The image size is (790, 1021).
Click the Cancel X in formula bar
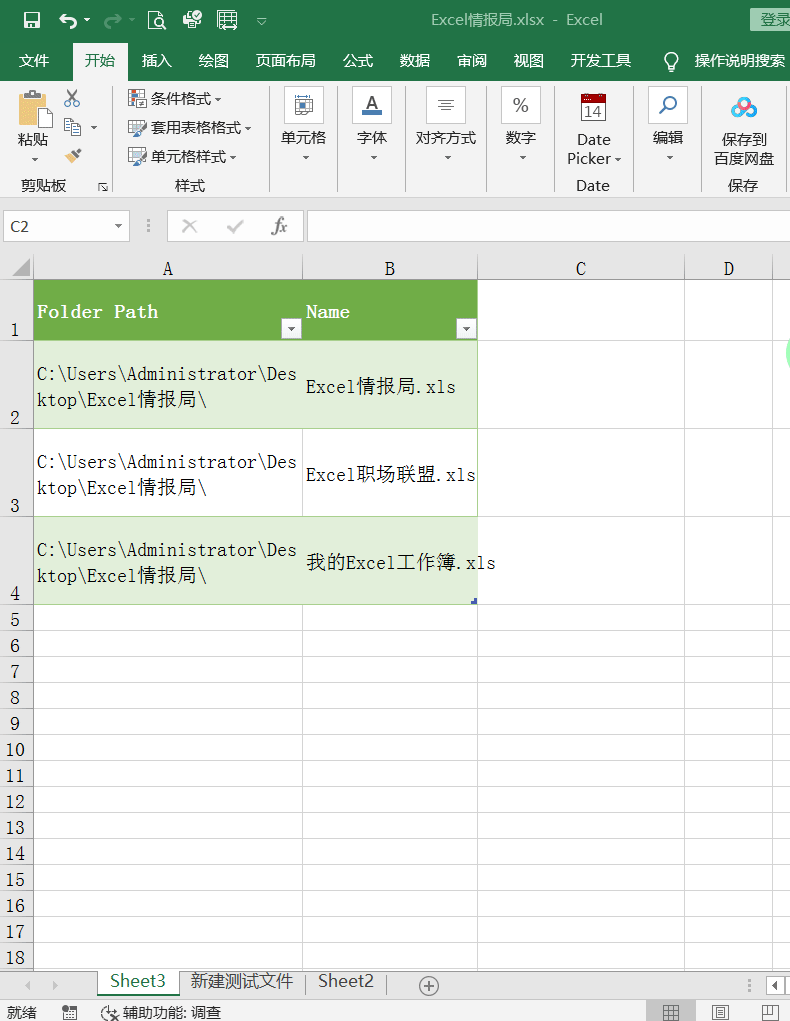(190, 227)
